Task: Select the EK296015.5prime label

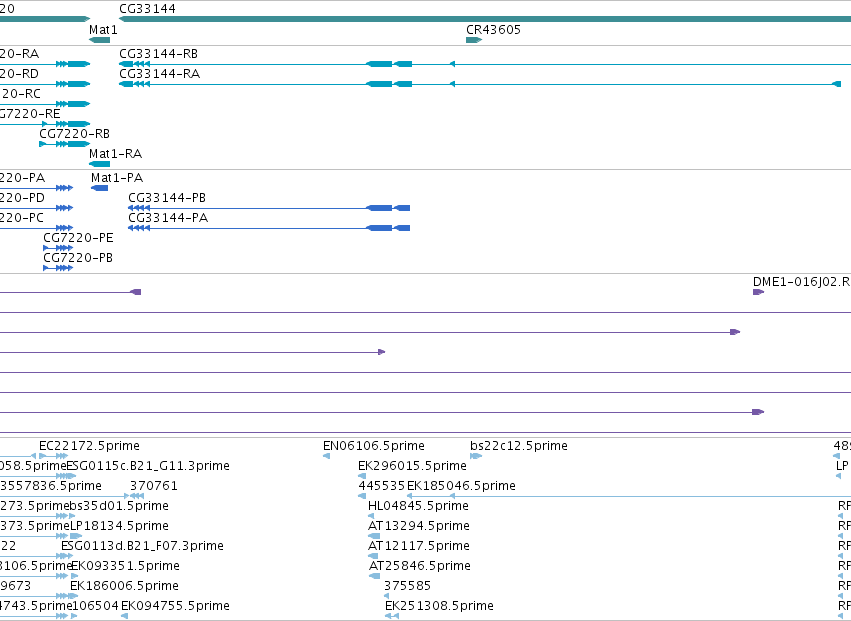Action: coord(412,466)
